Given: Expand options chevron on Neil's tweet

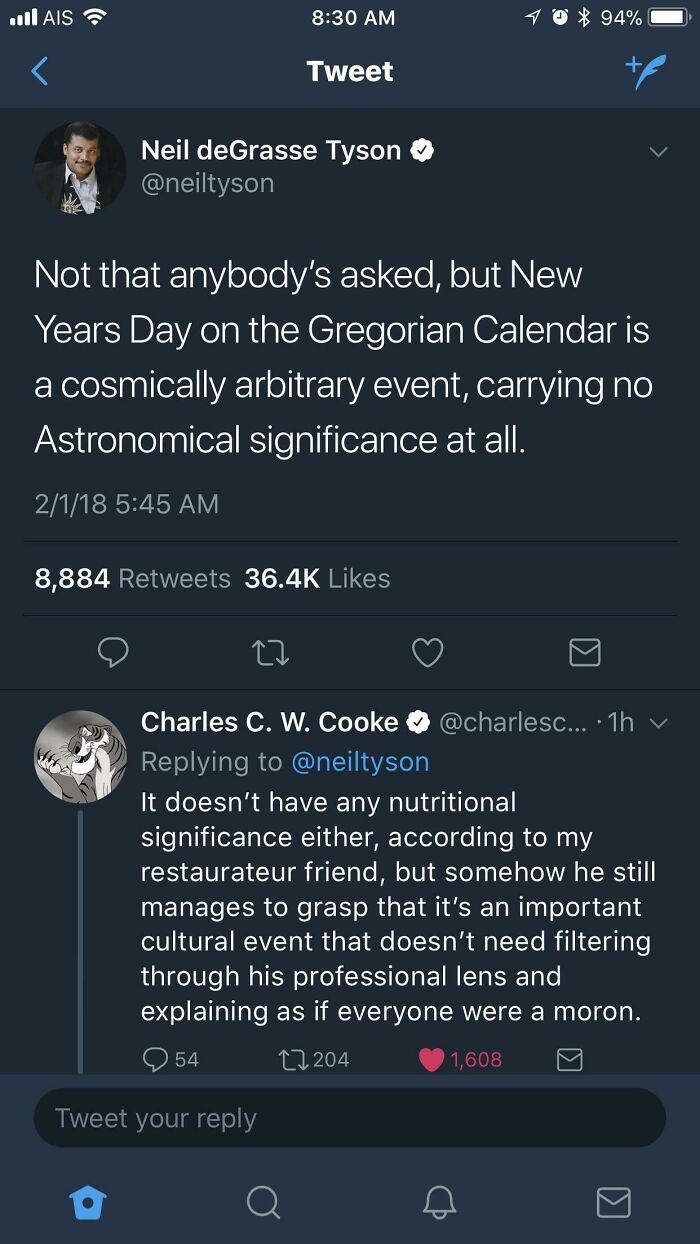Looking at the screenshot, I should tap(657, 152).
